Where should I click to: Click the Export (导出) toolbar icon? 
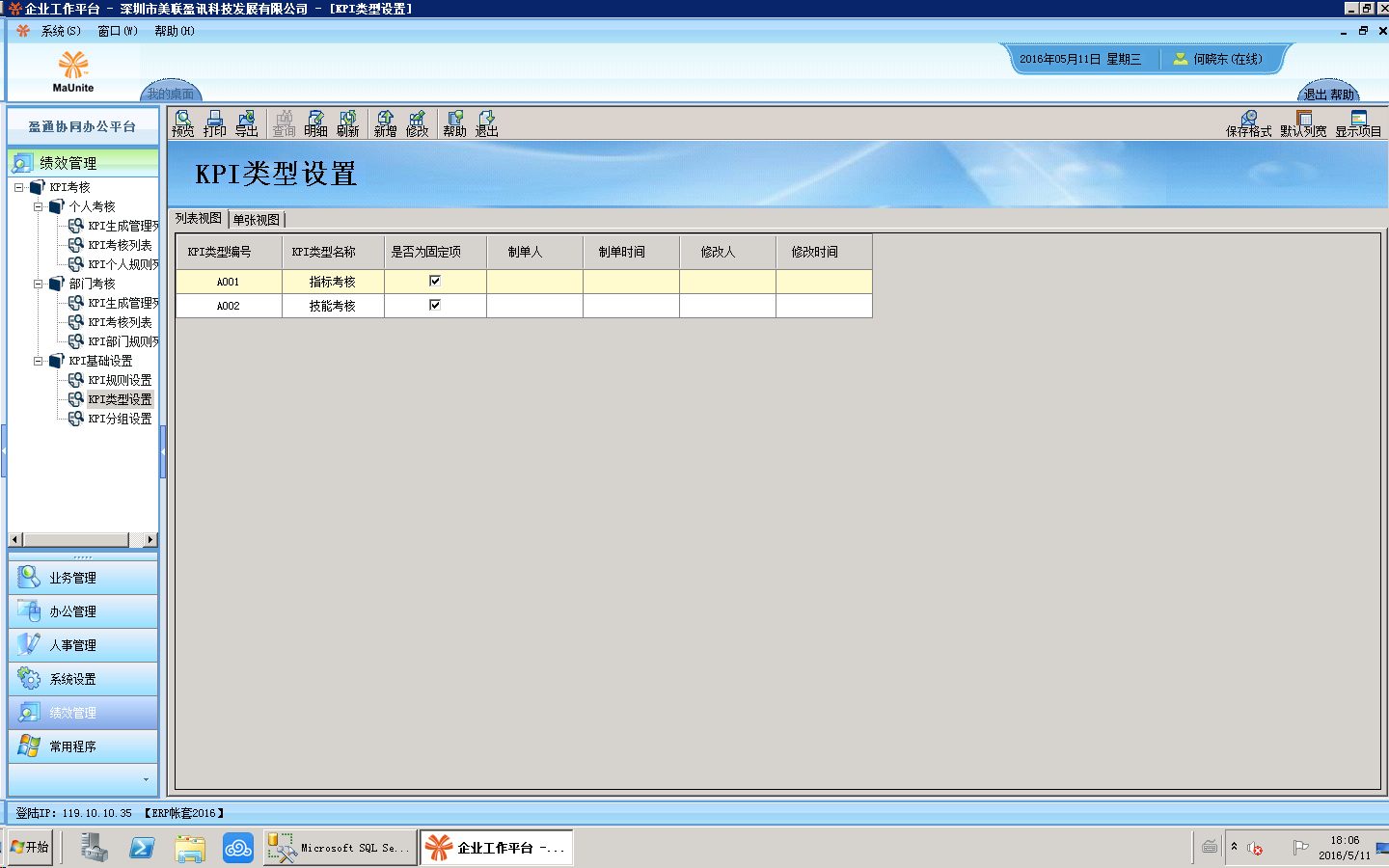click(247, 123)
